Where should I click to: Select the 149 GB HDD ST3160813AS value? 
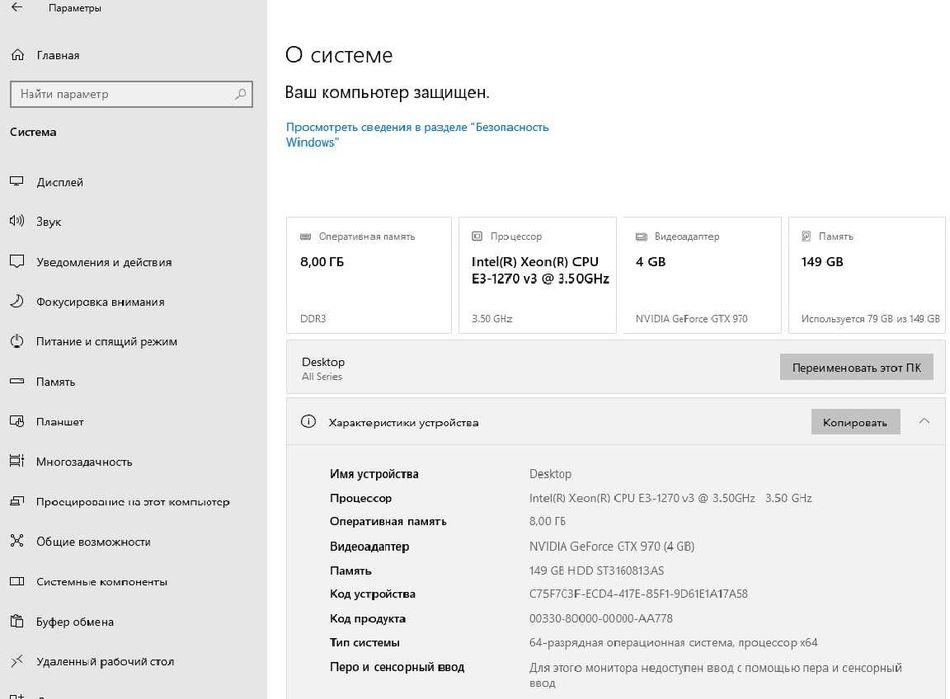596,571
